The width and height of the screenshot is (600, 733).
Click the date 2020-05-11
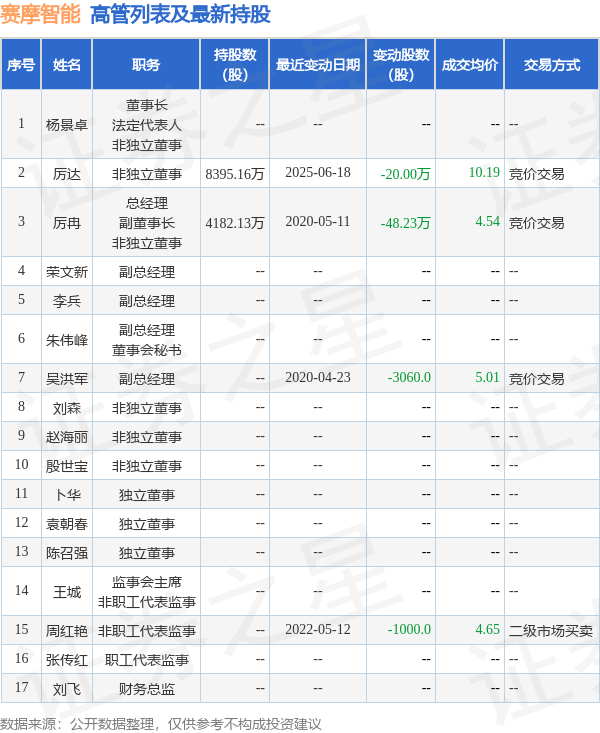[x=318, y=222]
